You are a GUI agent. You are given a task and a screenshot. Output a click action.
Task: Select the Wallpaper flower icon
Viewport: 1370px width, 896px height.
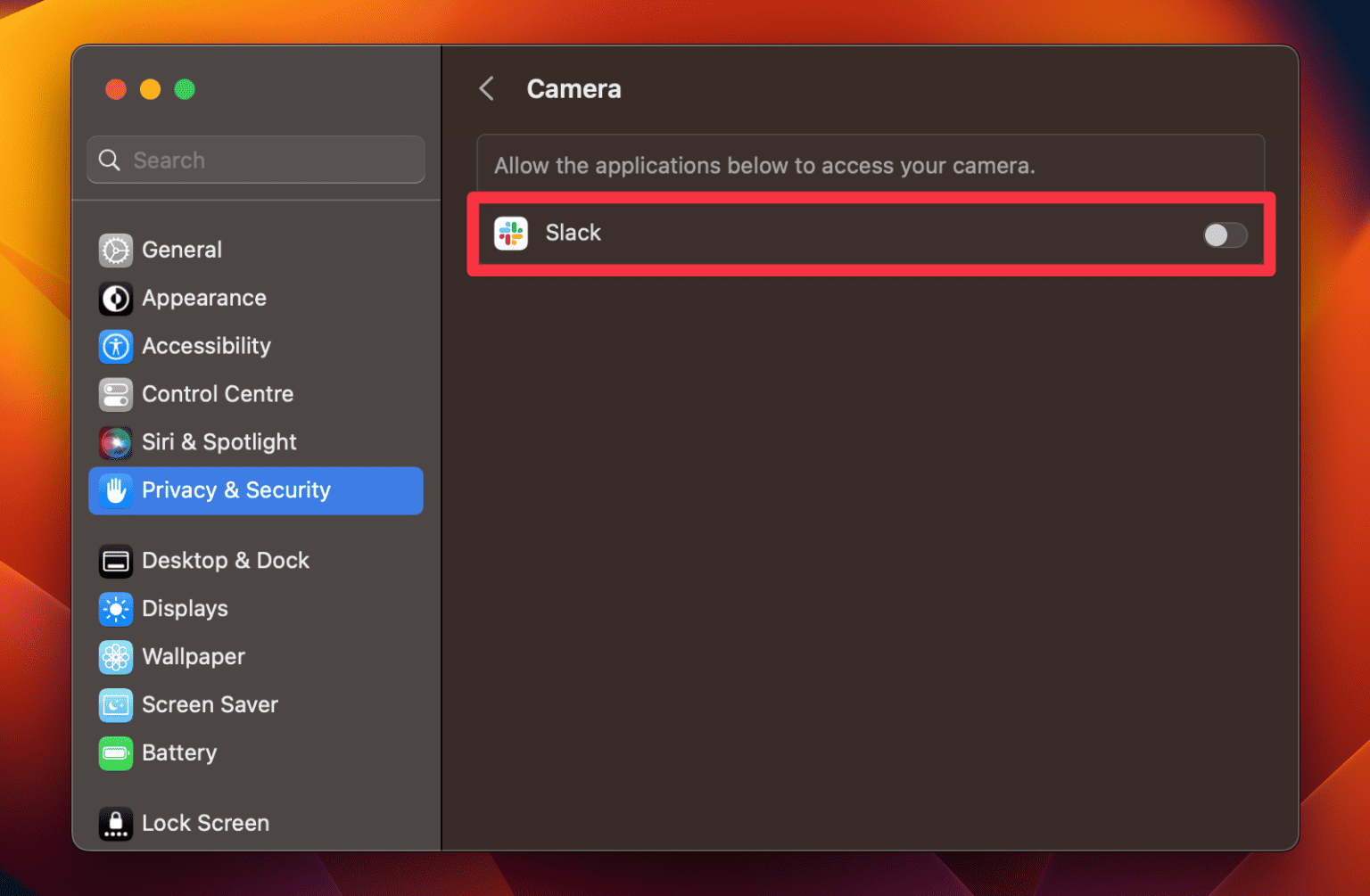[115, 657]
